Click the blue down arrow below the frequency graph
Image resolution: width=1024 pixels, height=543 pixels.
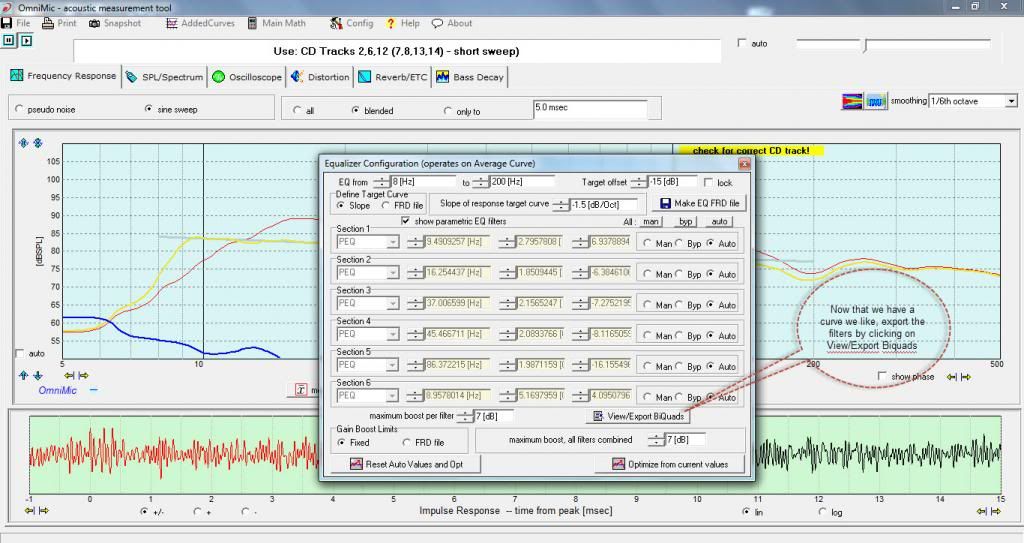coord(37,376)
